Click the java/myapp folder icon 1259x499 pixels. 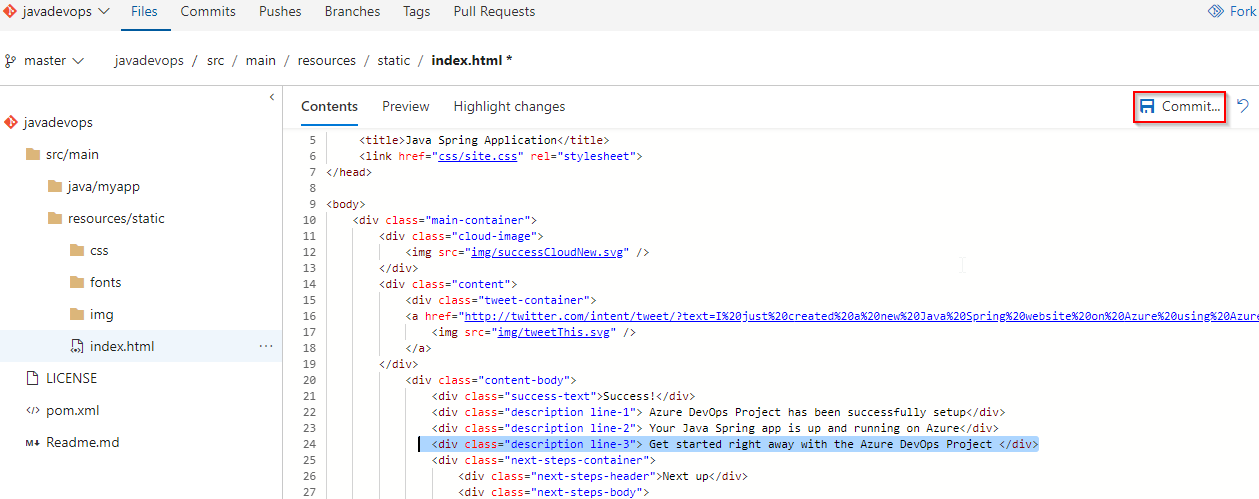click(55, 186)
